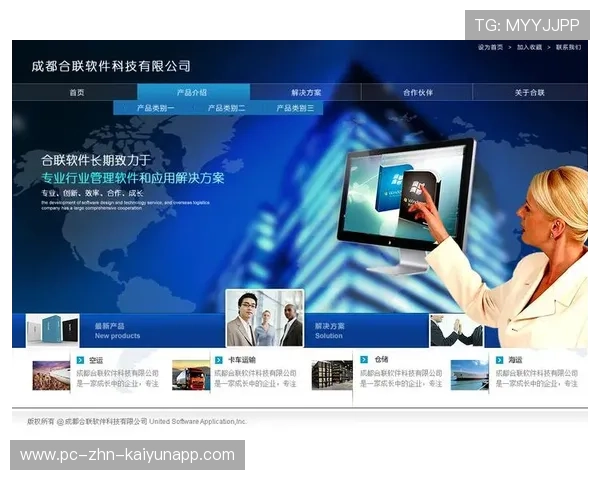Screen dimensions: 600x480
Task: Click the text 合联软件长期致力于
Action: [96, 160]
